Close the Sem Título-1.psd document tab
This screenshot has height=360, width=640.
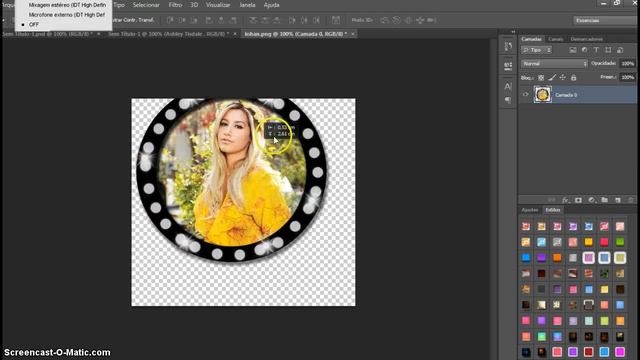[x=98, y=34]
